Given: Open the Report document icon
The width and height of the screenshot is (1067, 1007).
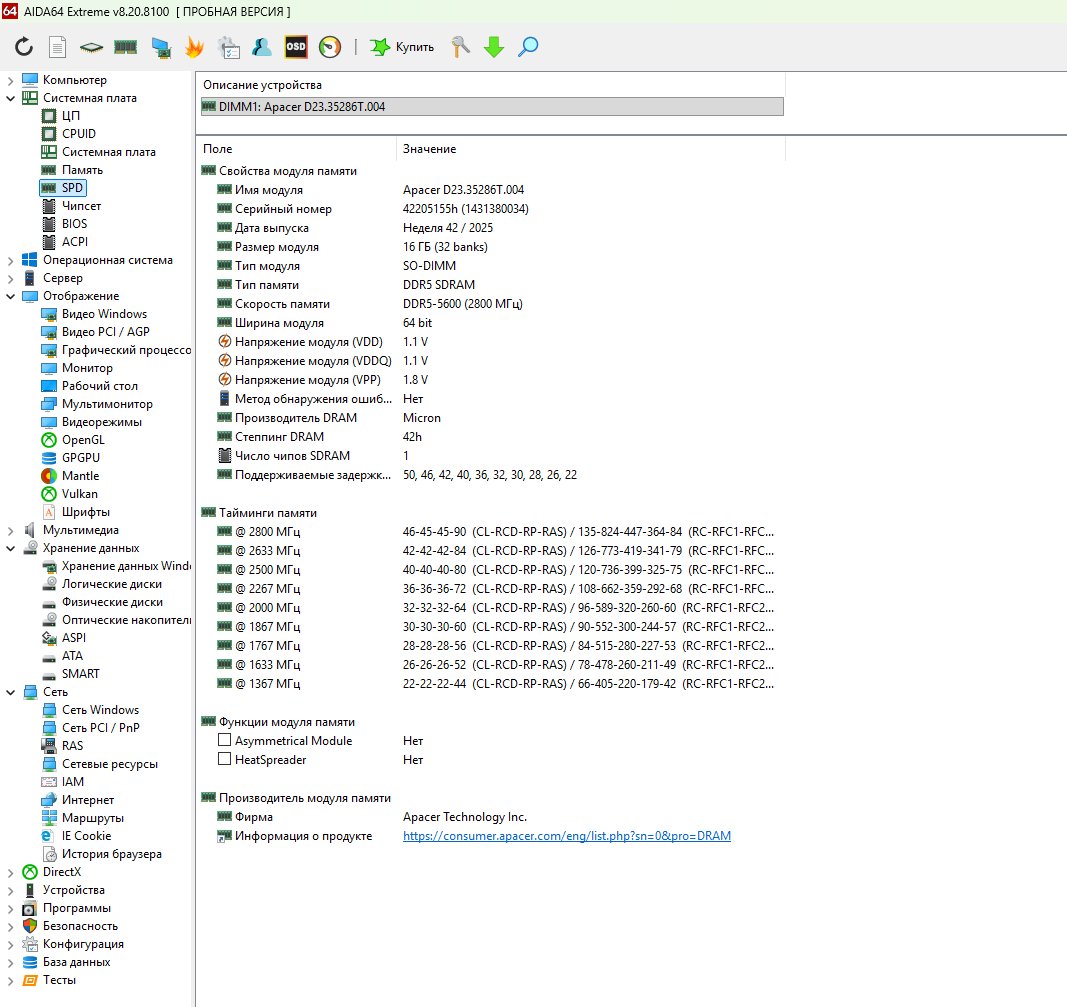Looking at the screenshot, I should tap(58, 47).
